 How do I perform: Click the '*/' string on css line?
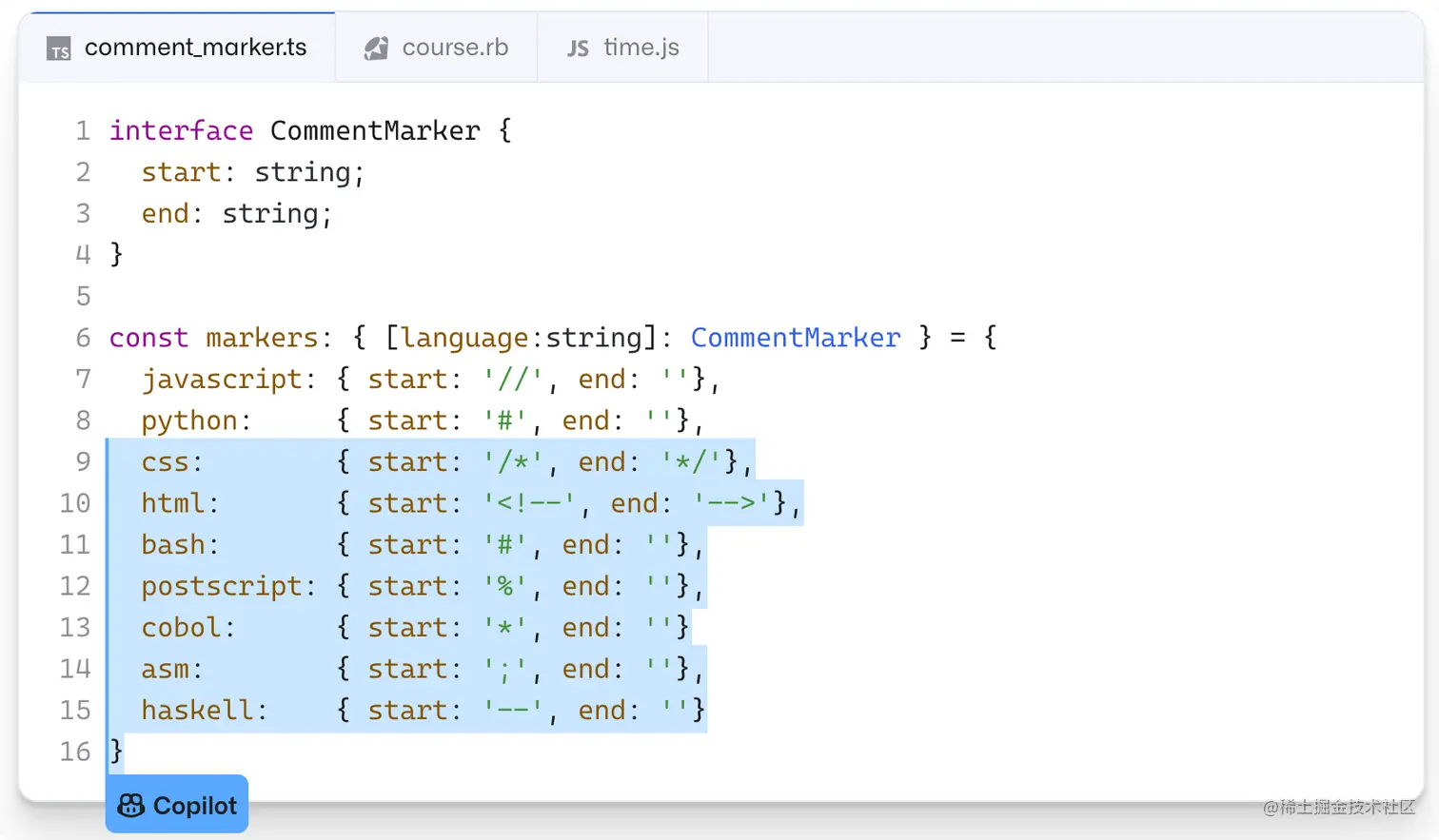[x=691, y=462]
